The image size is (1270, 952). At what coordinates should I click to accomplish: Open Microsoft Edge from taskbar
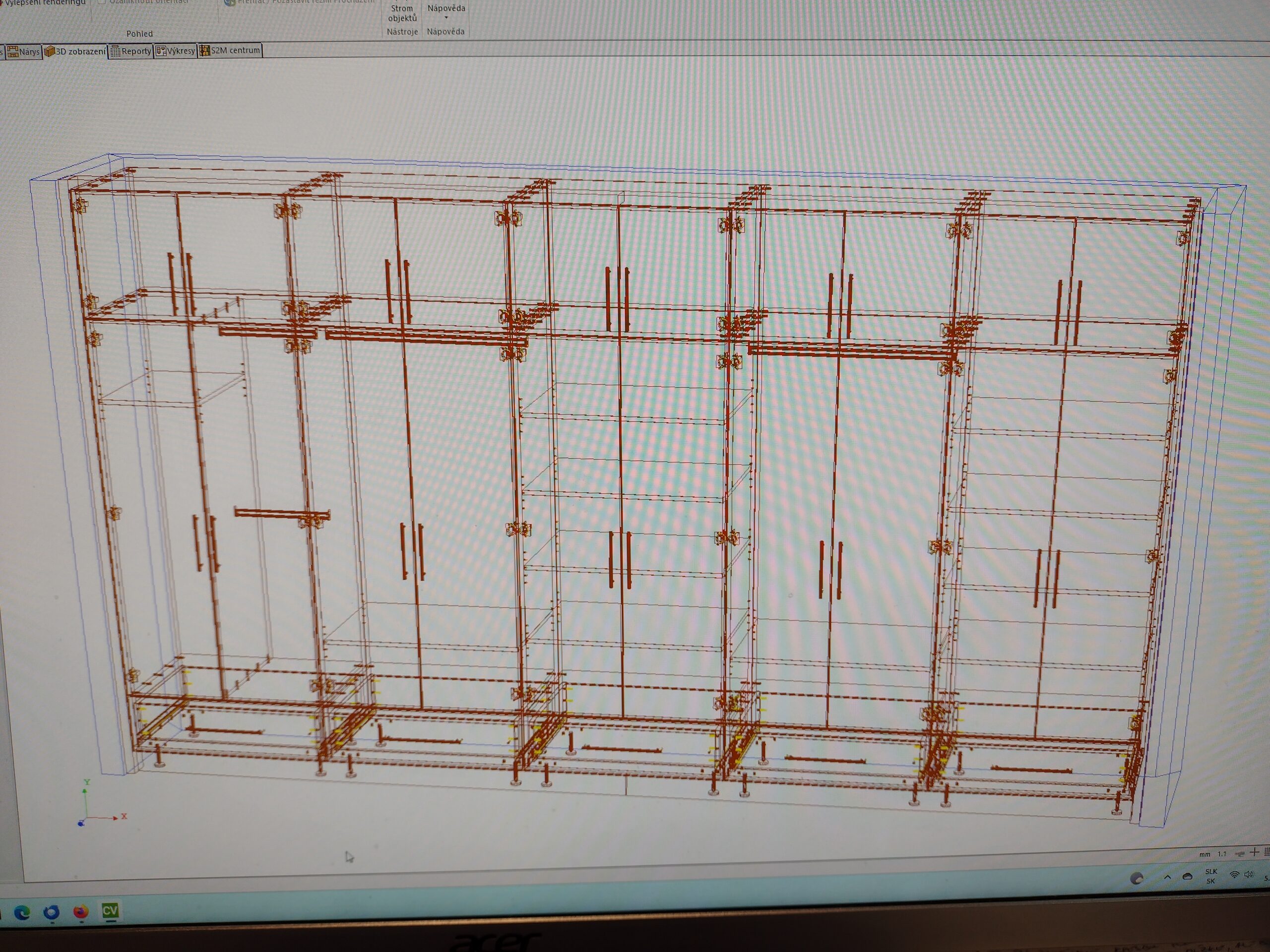[x=22, y=912]
